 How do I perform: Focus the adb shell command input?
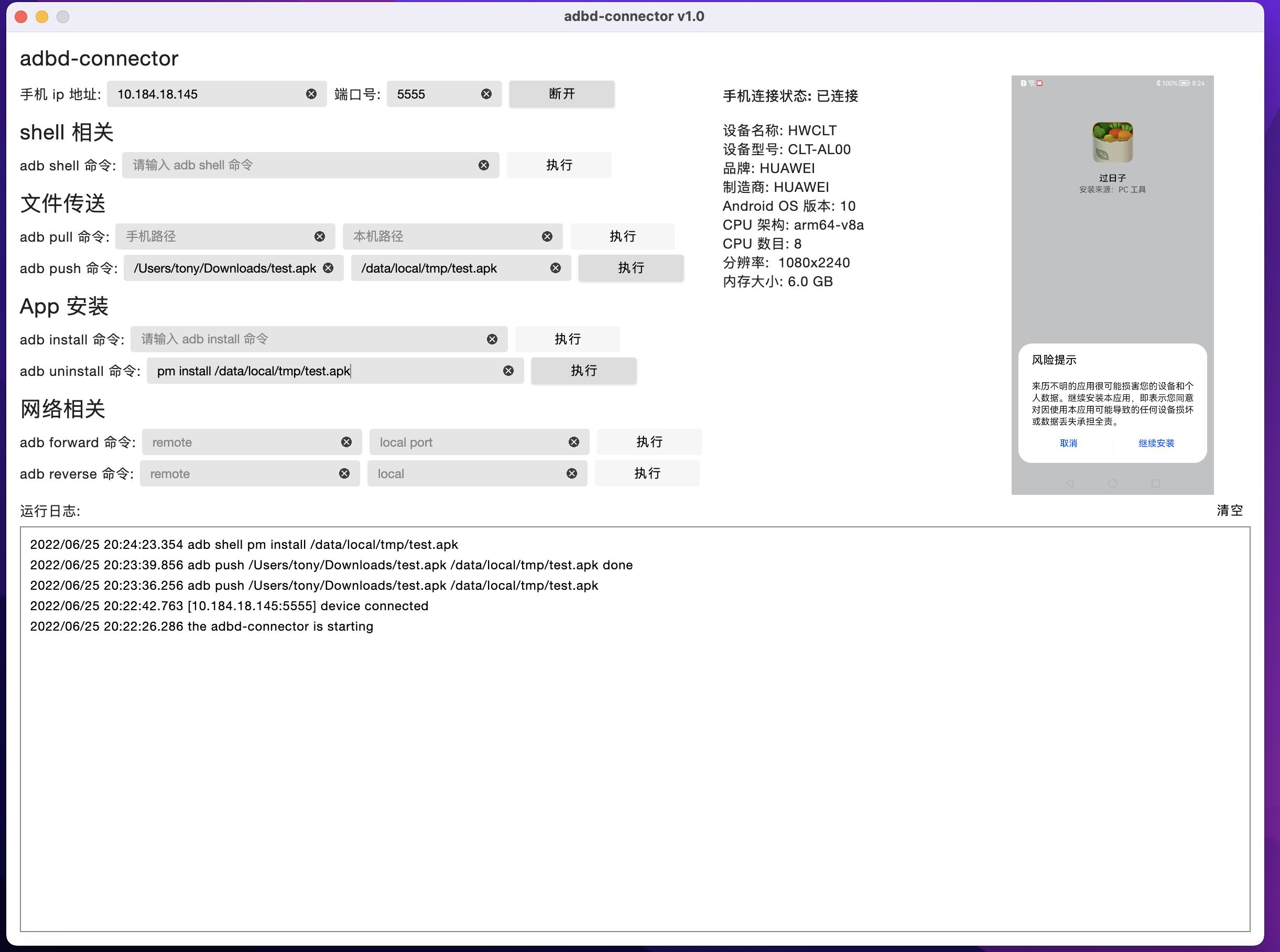click(299, 165)
